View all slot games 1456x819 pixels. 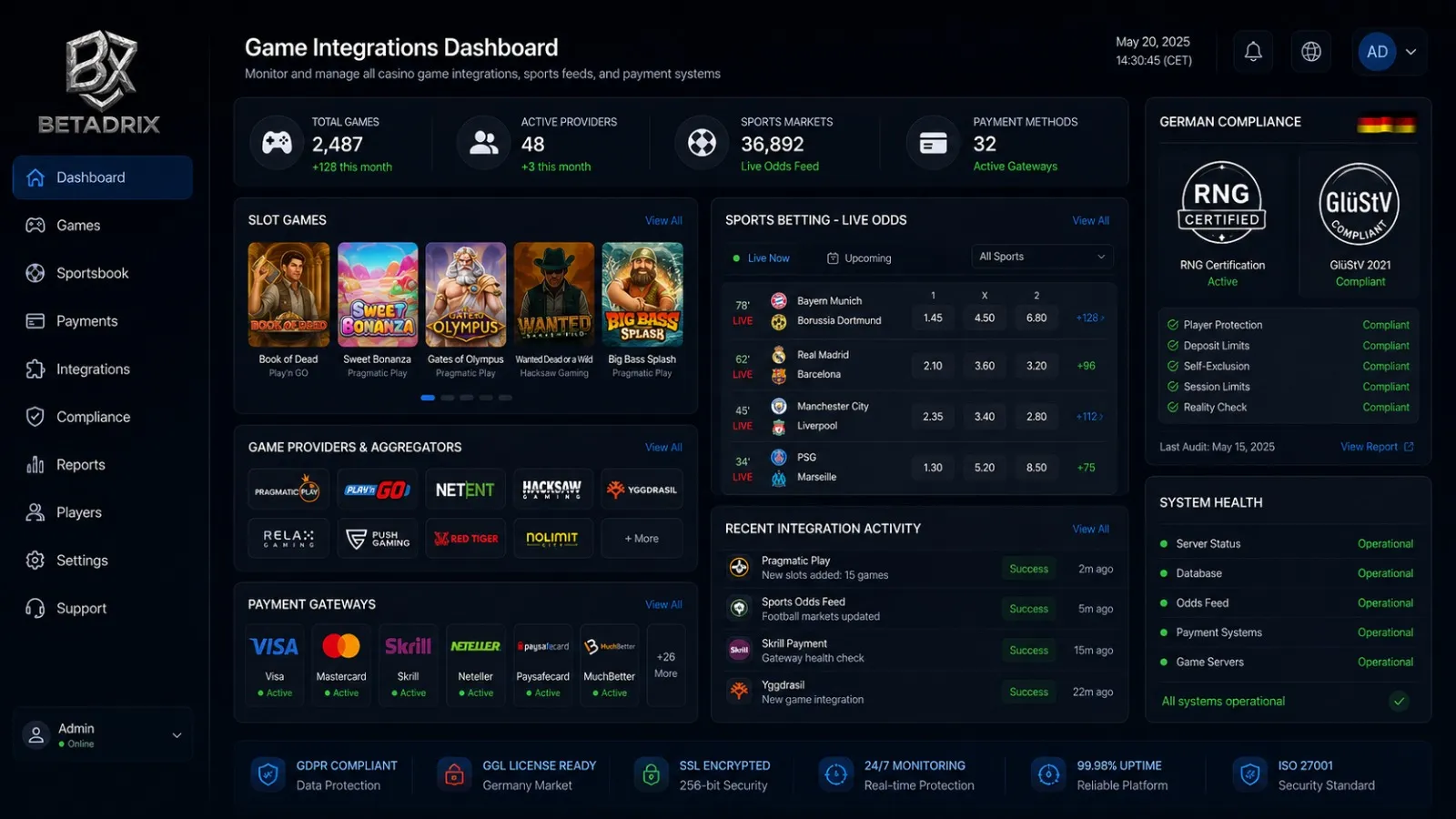click(x=663, y=221)
